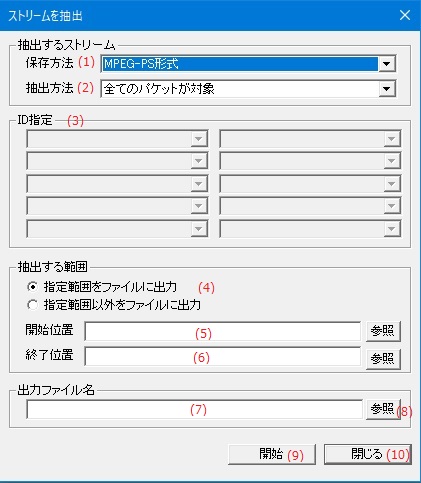Click the 閉じる button
The image size is (421, 483).
(368, 454)
